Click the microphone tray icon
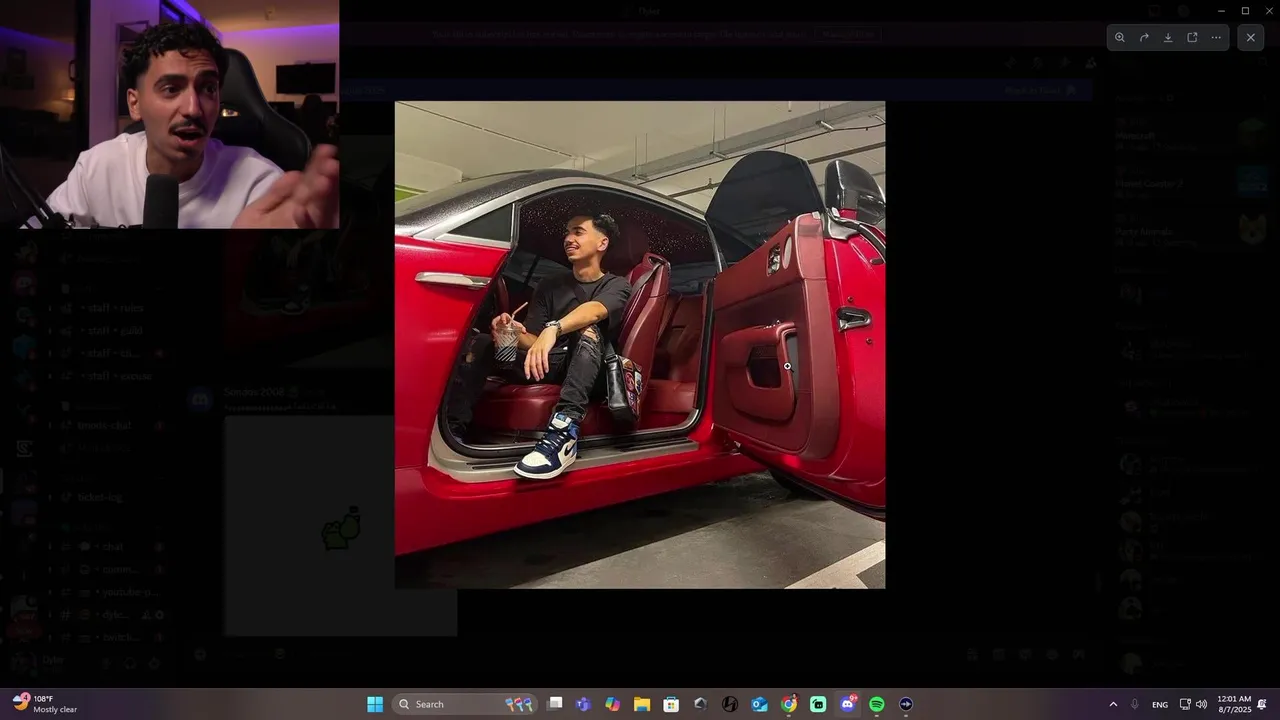The width and height of the screenshot is (1280, 720). 1135,704
